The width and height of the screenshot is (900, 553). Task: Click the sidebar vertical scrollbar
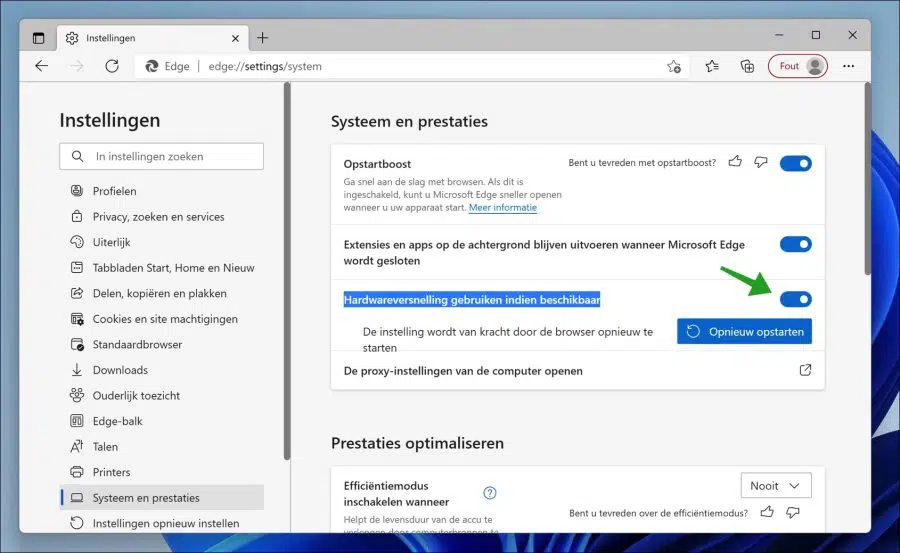point(287,271)
